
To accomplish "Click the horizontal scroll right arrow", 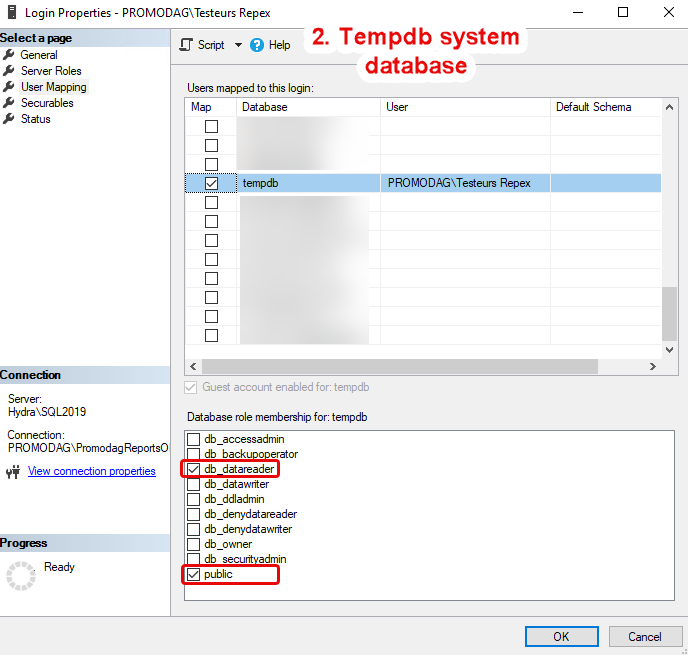I will tap(653, 366).
